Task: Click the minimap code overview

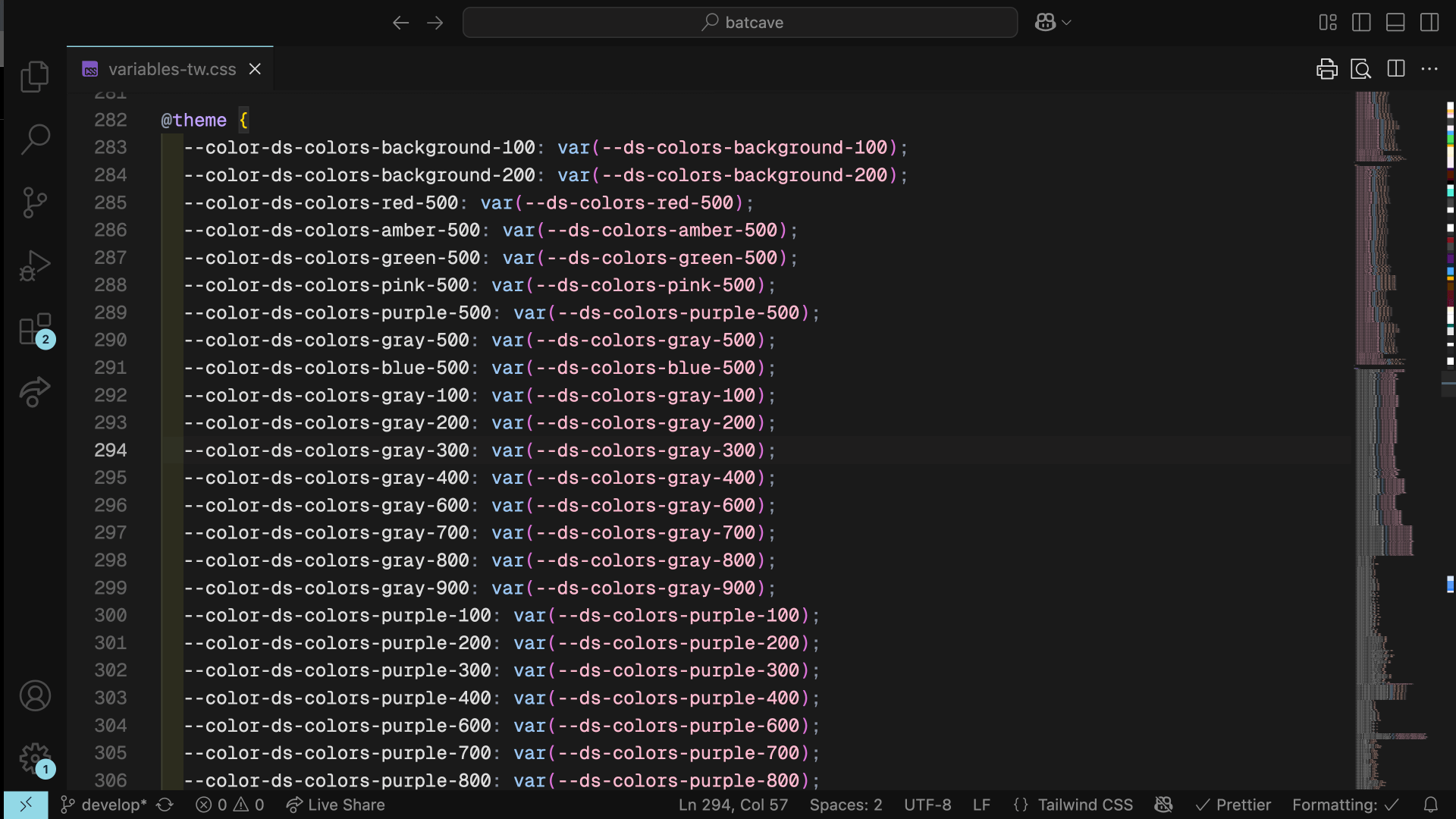Action: [1397, 440]
